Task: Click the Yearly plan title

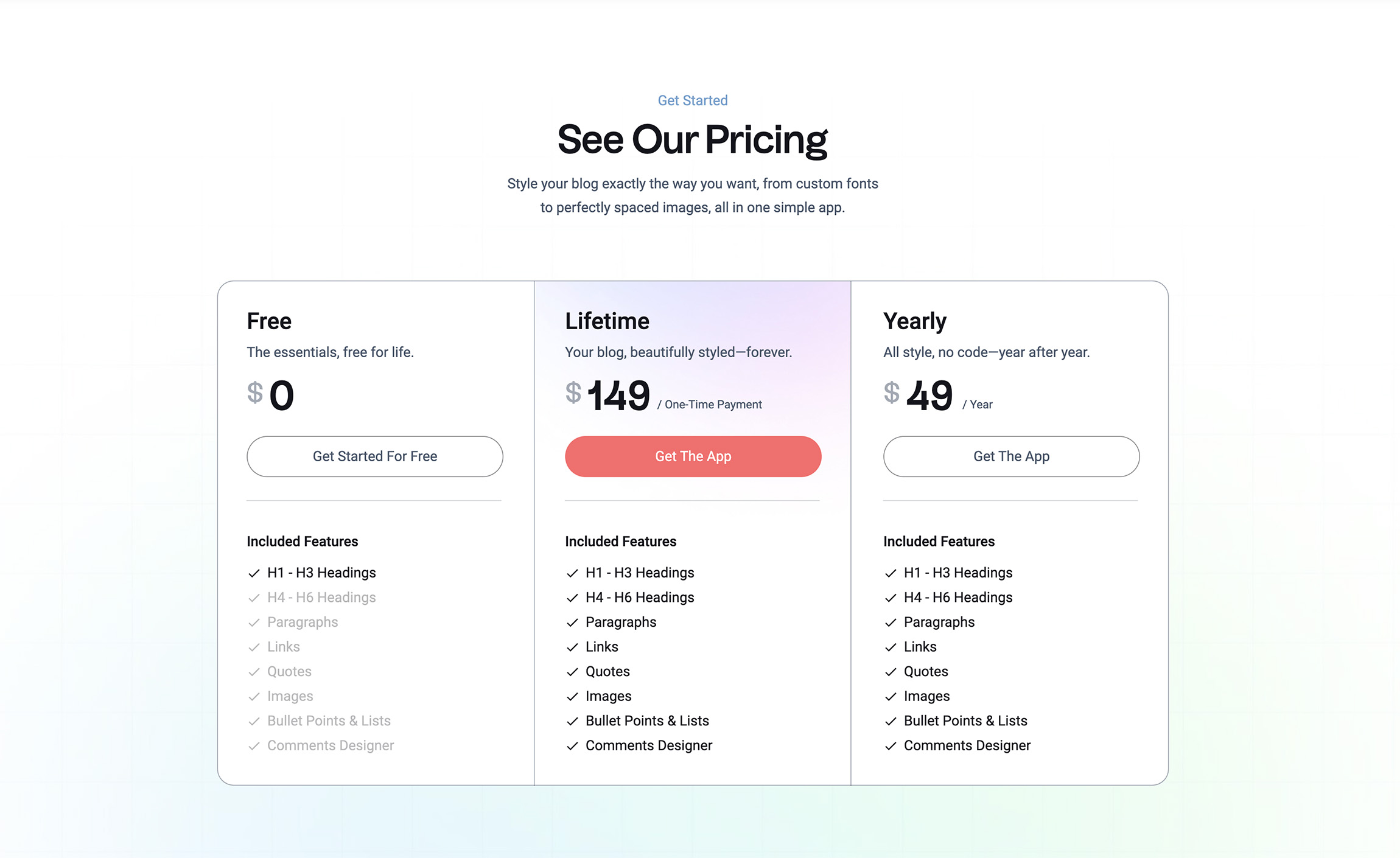Action: (x=914, y=321)
